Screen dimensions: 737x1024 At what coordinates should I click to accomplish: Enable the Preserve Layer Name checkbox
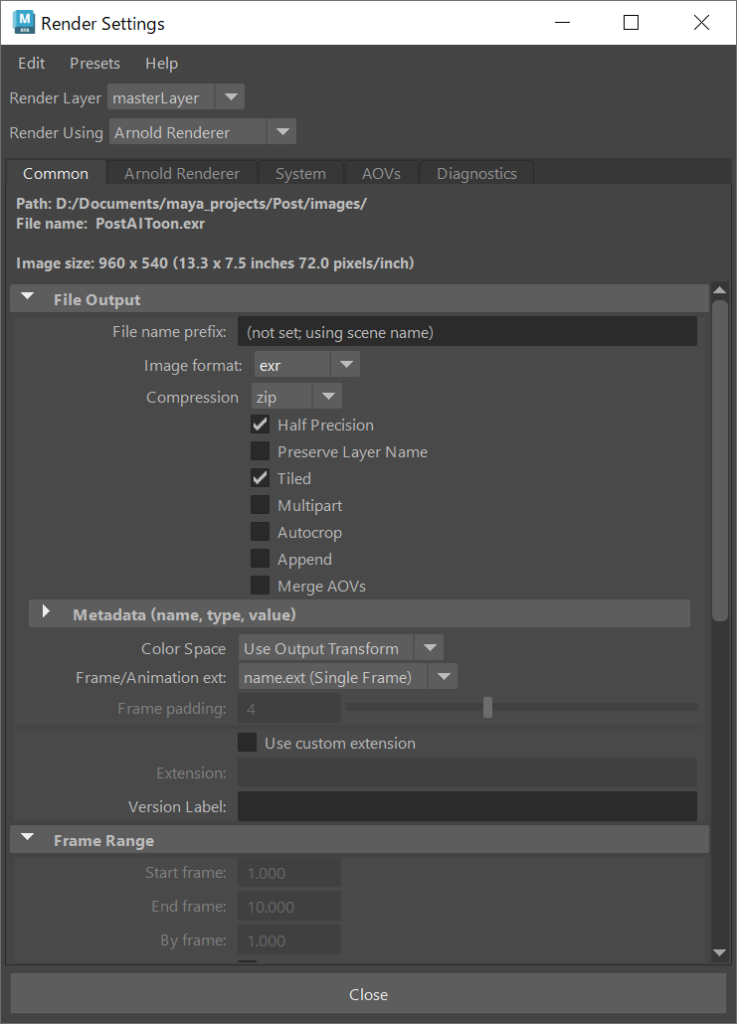260,451
